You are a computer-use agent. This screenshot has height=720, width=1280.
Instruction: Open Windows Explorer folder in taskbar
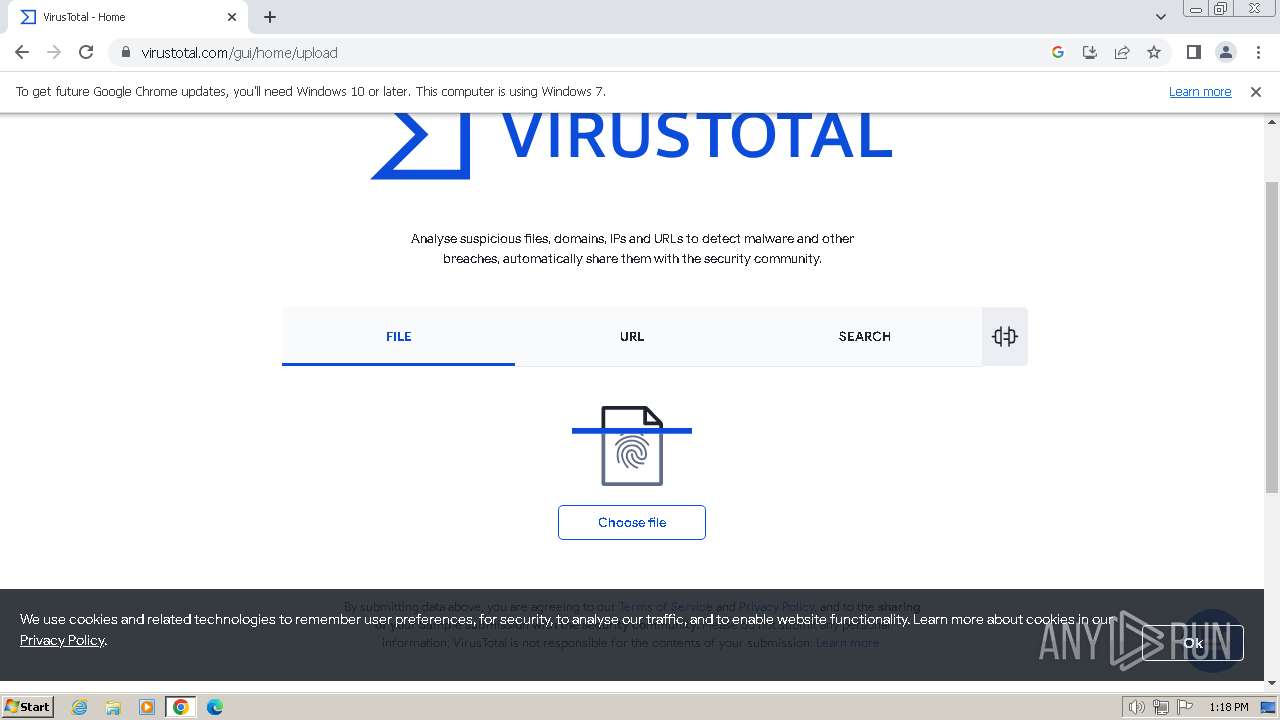(x=113, y=707)
